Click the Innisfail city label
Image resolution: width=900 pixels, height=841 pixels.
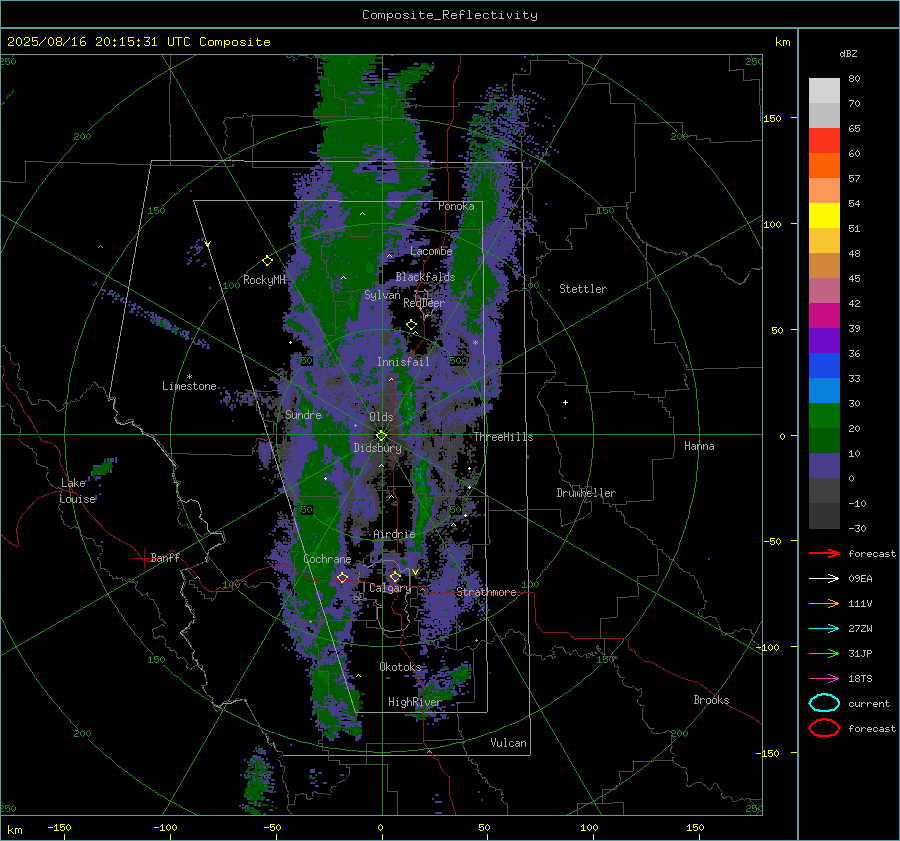coord(403,362)
